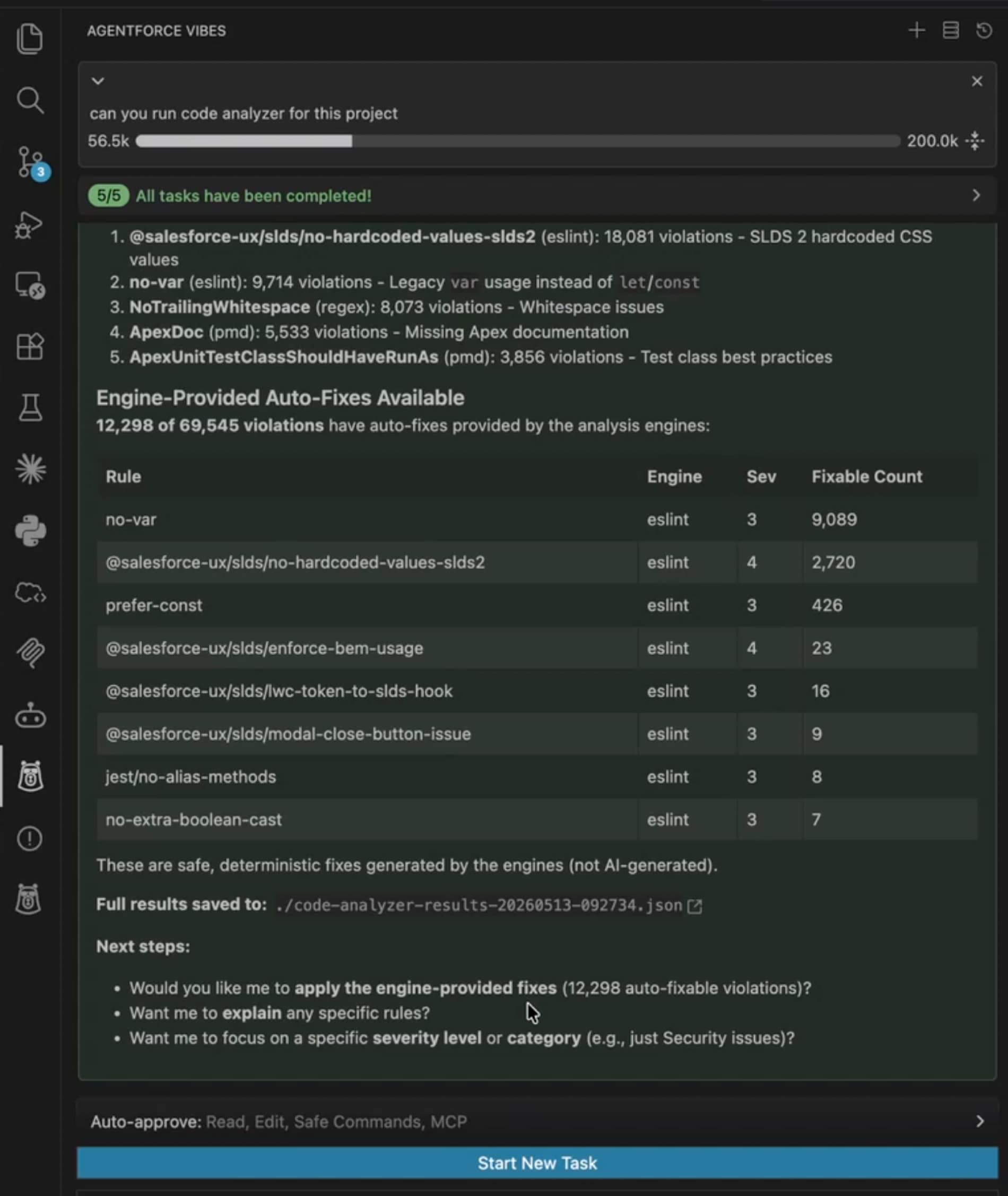Click the 'Engine-Provided Auto-Fixes Available' heading
The height and width of the screenshot is (1196, 1008).
pos(280,398)
